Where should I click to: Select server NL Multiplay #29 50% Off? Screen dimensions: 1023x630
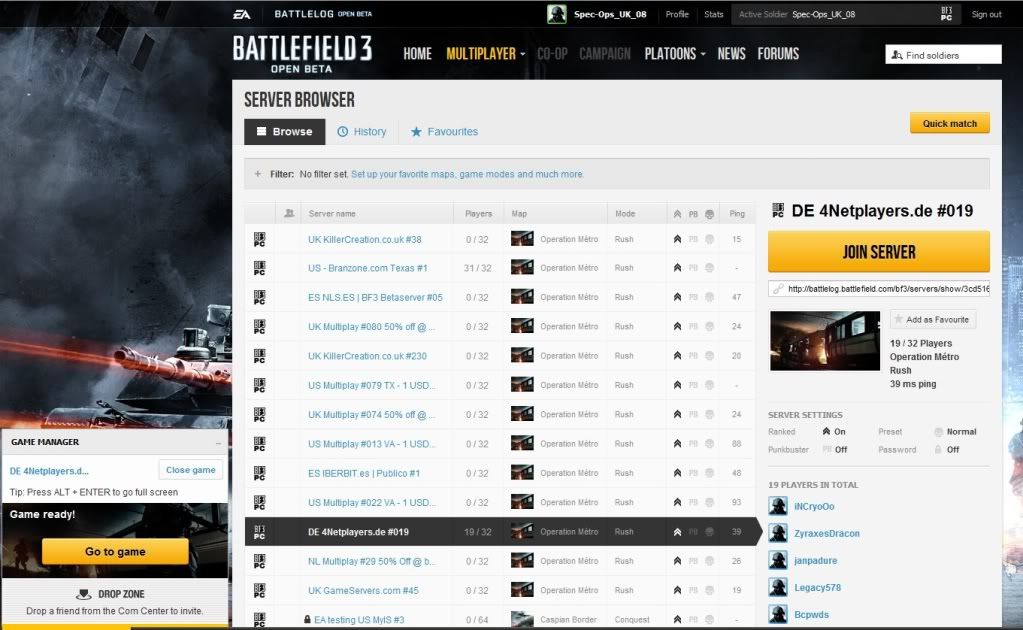point(371,561)
